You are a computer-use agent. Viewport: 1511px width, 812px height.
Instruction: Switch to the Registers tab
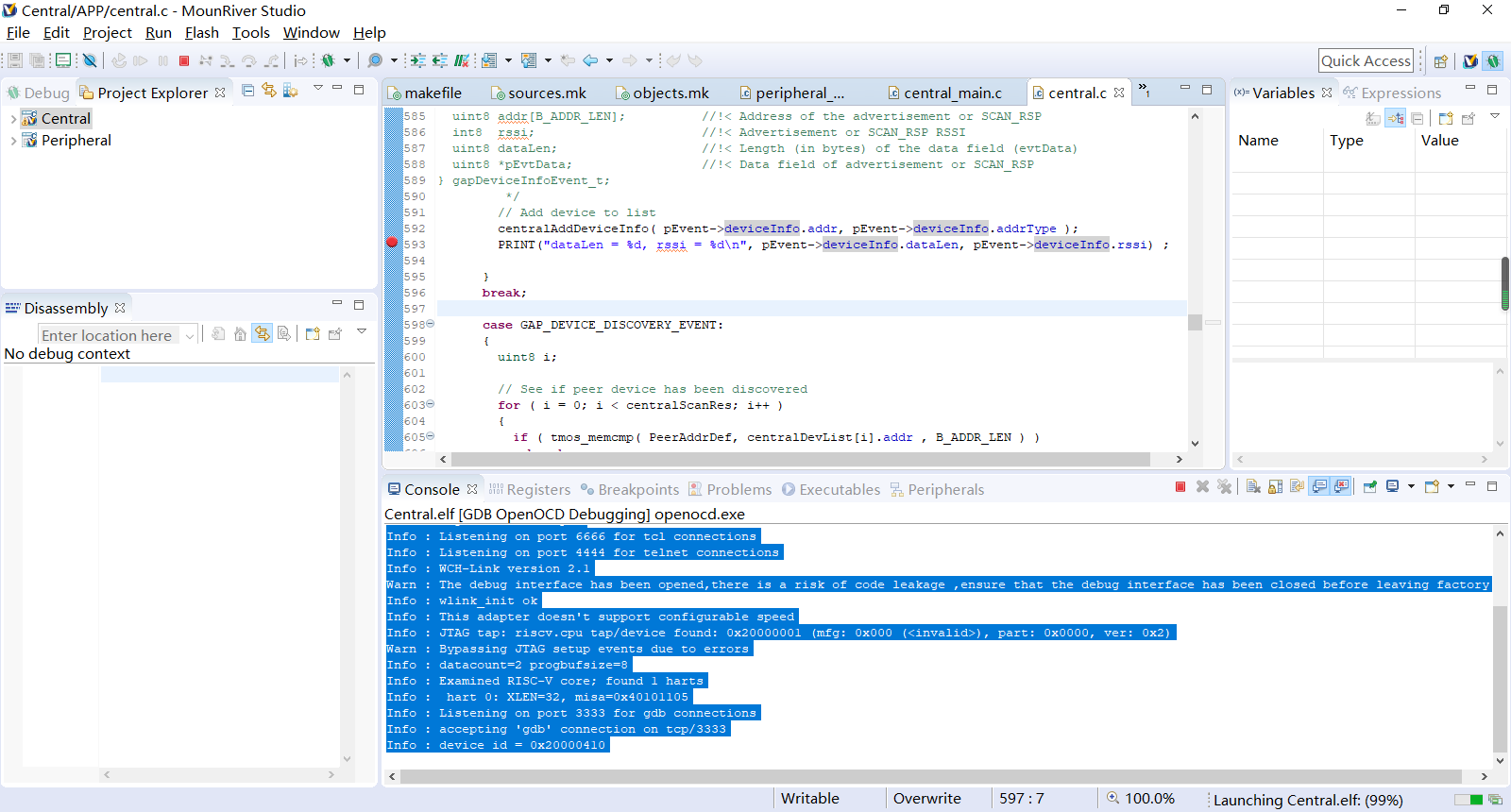529,489
